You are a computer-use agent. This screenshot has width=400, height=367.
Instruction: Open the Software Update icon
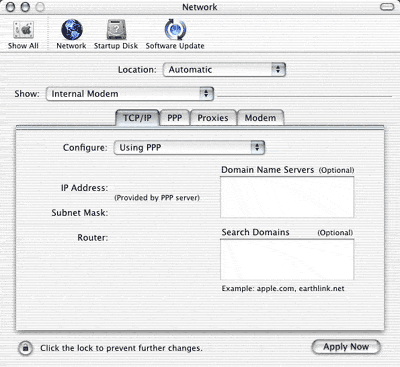click(175, 30)
